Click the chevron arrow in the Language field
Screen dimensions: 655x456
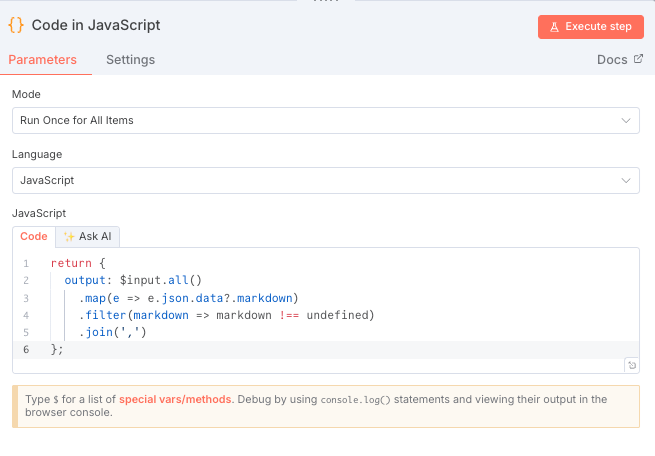pos(626,180)
